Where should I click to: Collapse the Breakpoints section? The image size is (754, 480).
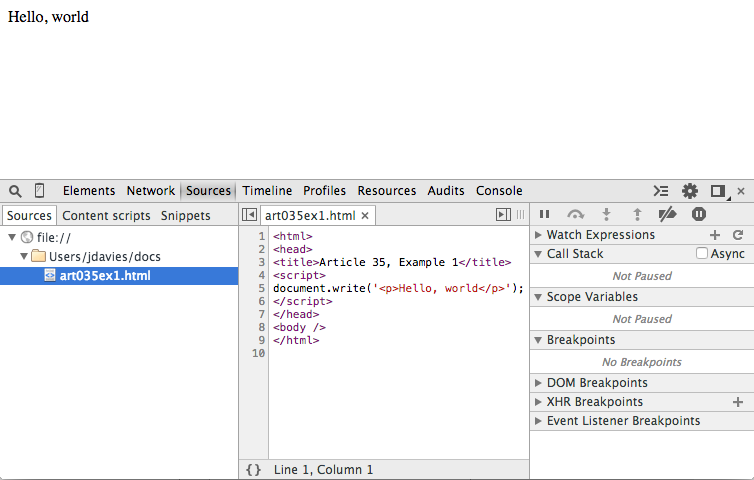(539, 340)
